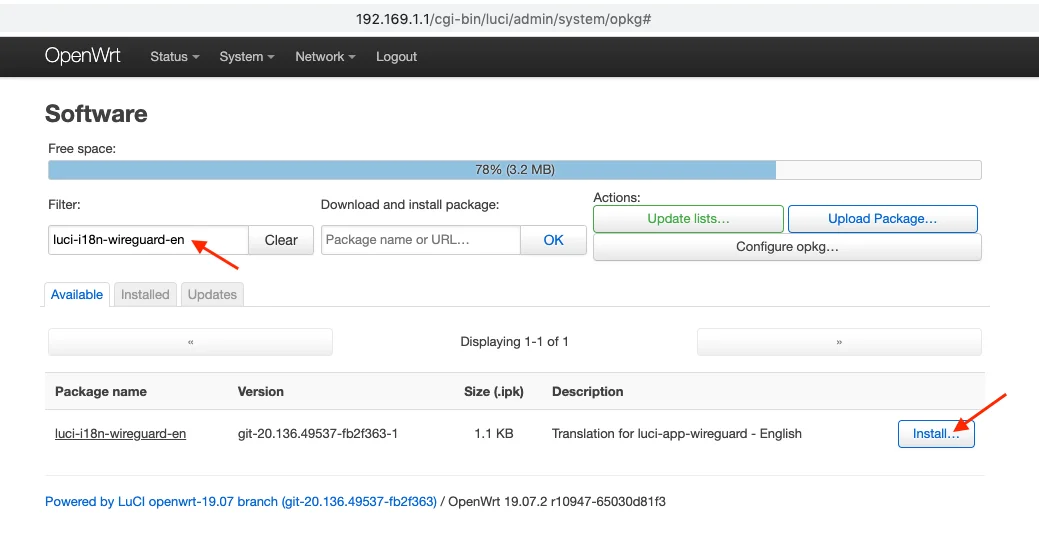1039x543 pixels.
Task: Click the luci-i18n-wireguard-en package name
Action: click(120, 434)
